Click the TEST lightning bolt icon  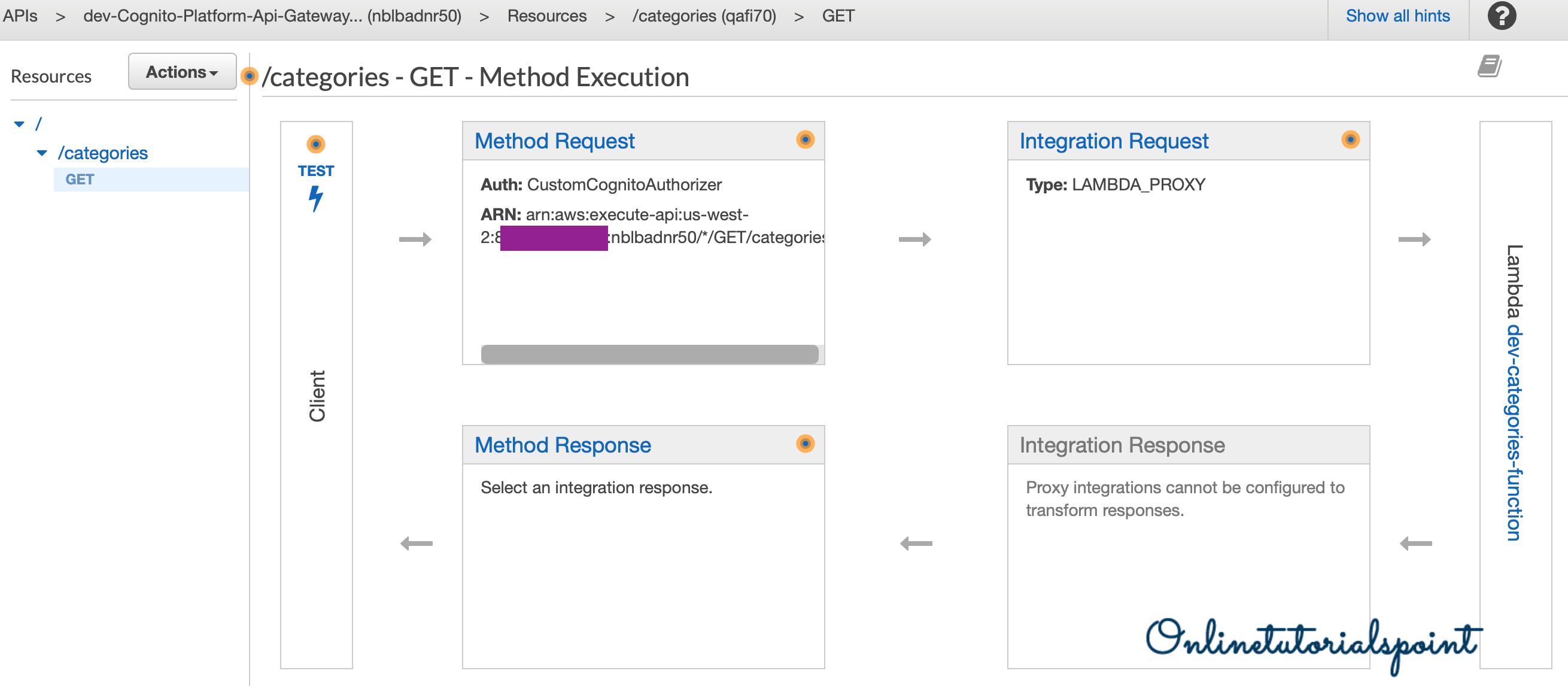coord(315,198)
